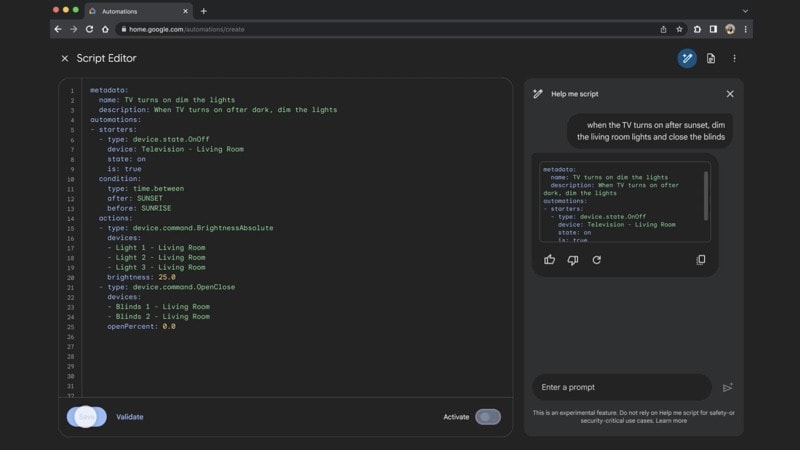Close the Automations browser tab
This screenshot has height=450, width=800.
tap(185, 11)
